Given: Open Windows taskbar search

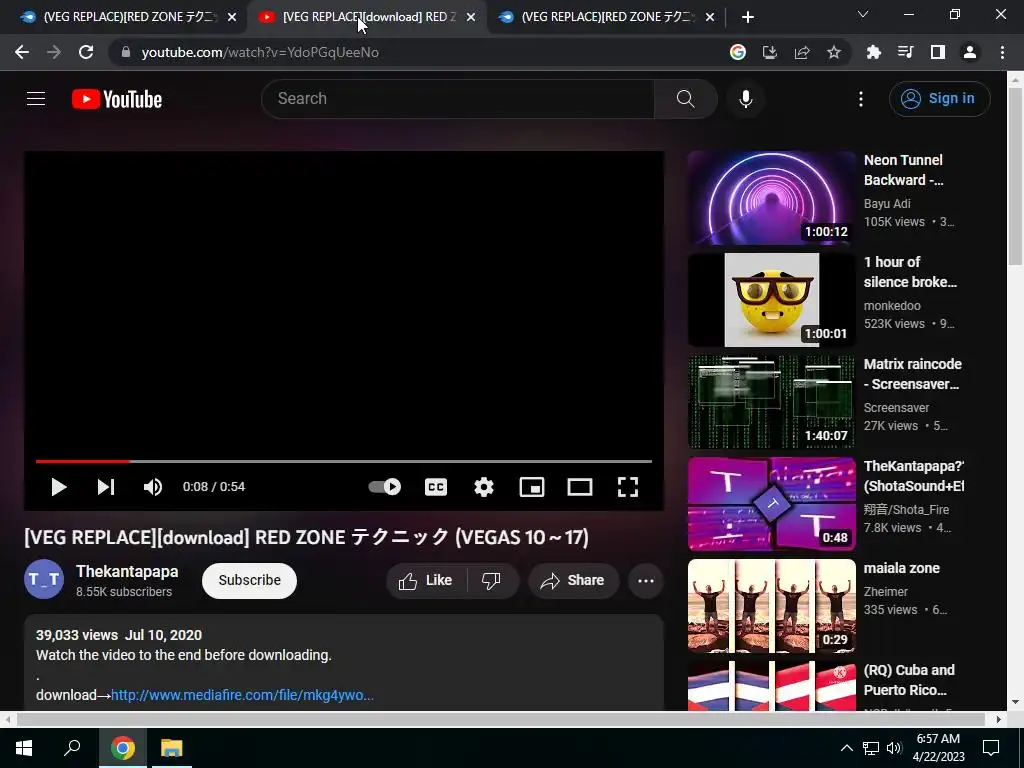Looking at the screenshot, I should [x=72, y=748].
